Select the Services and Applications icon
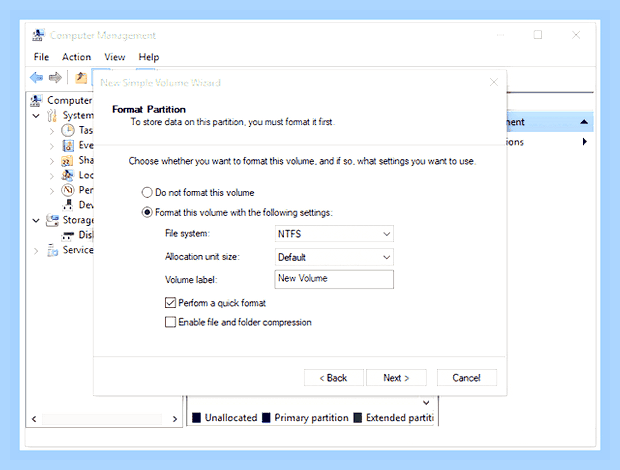Screen dimensions: 620x470 (52, 250)
